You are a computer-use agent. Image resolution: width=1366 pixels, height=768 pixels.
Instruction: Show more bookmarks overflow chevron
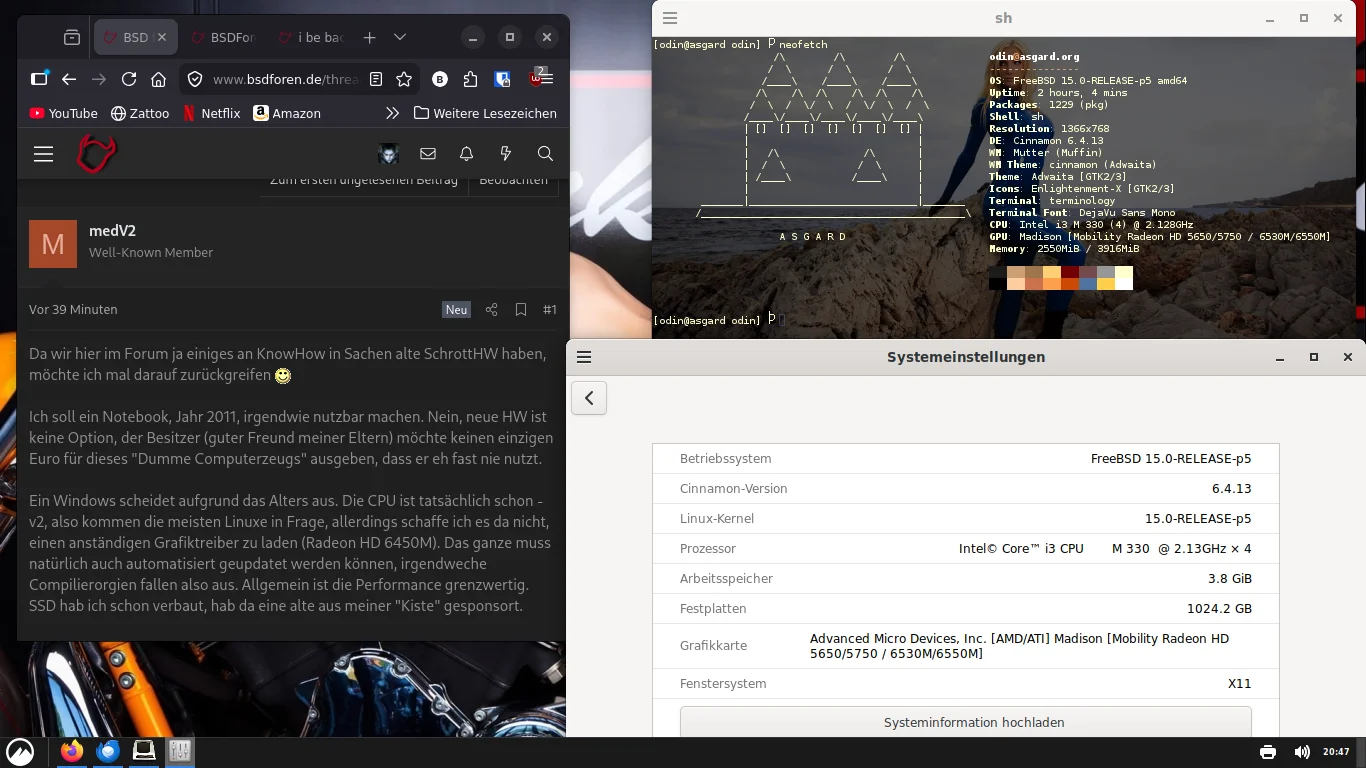[x=392, y=113]
